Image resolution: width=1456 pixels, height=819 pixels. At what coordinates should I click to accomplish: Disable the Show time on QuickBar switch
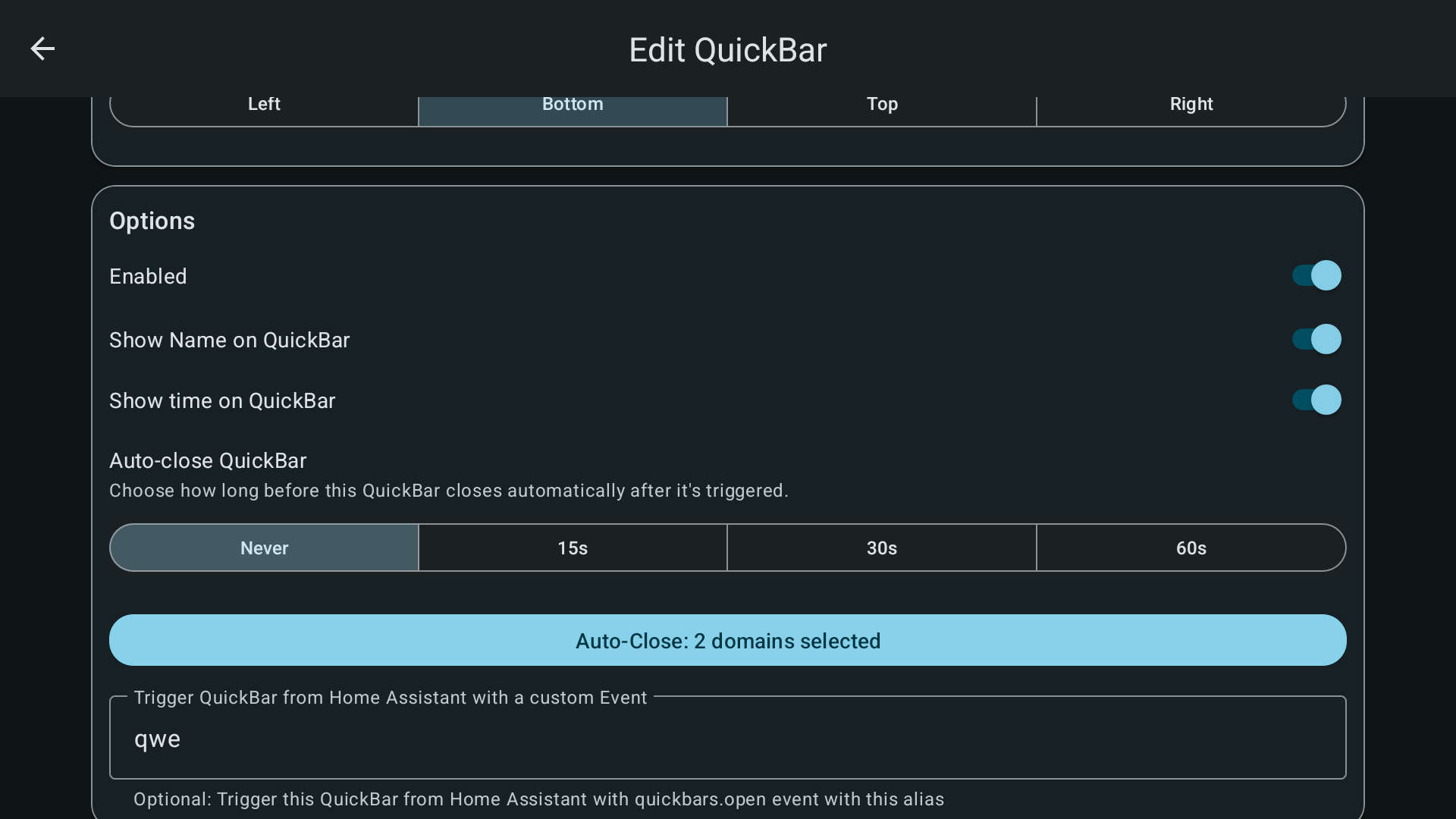1316,400
